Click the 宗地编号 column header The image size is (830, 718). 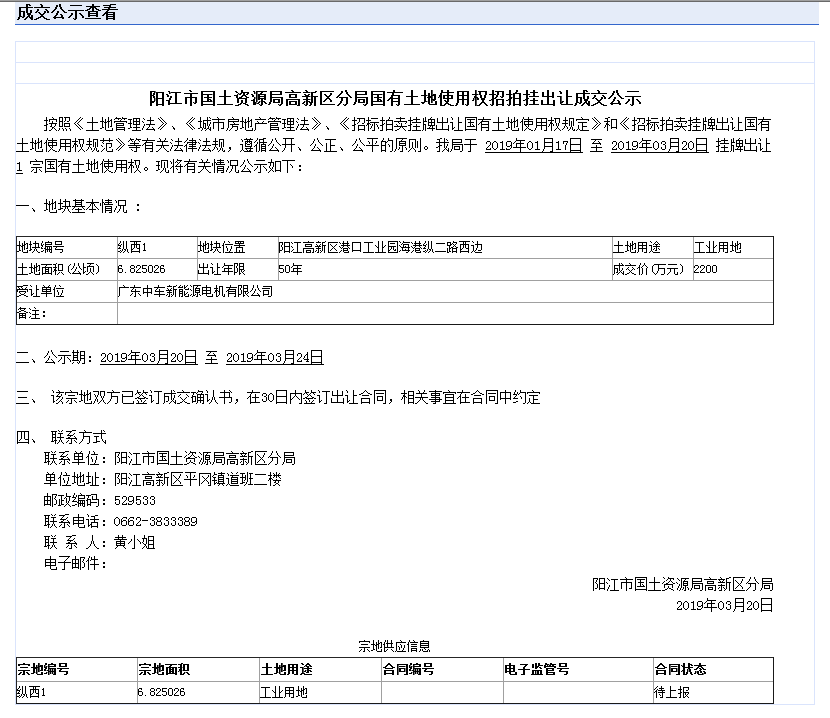tap(76, 669)
